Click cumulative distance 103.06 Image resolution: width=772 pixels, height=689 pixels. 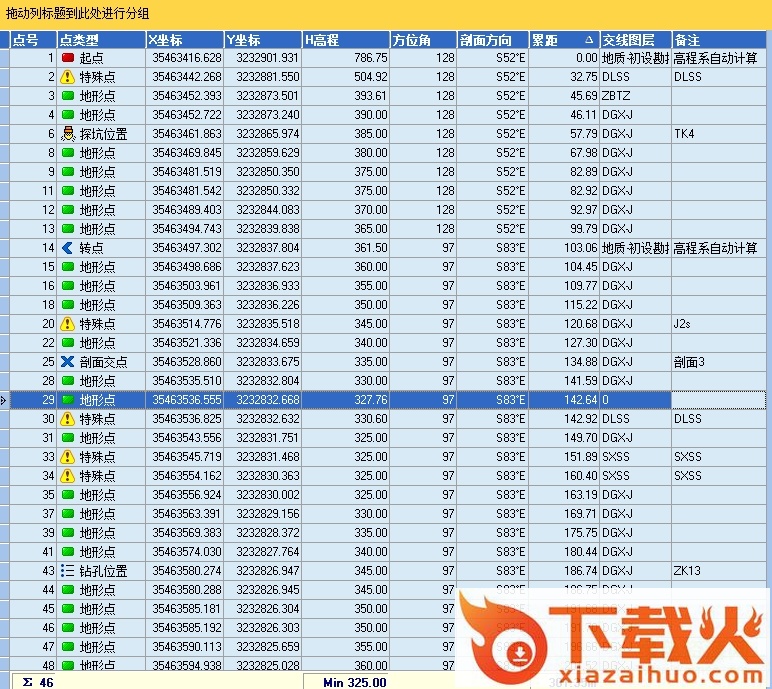click(564, 248)
